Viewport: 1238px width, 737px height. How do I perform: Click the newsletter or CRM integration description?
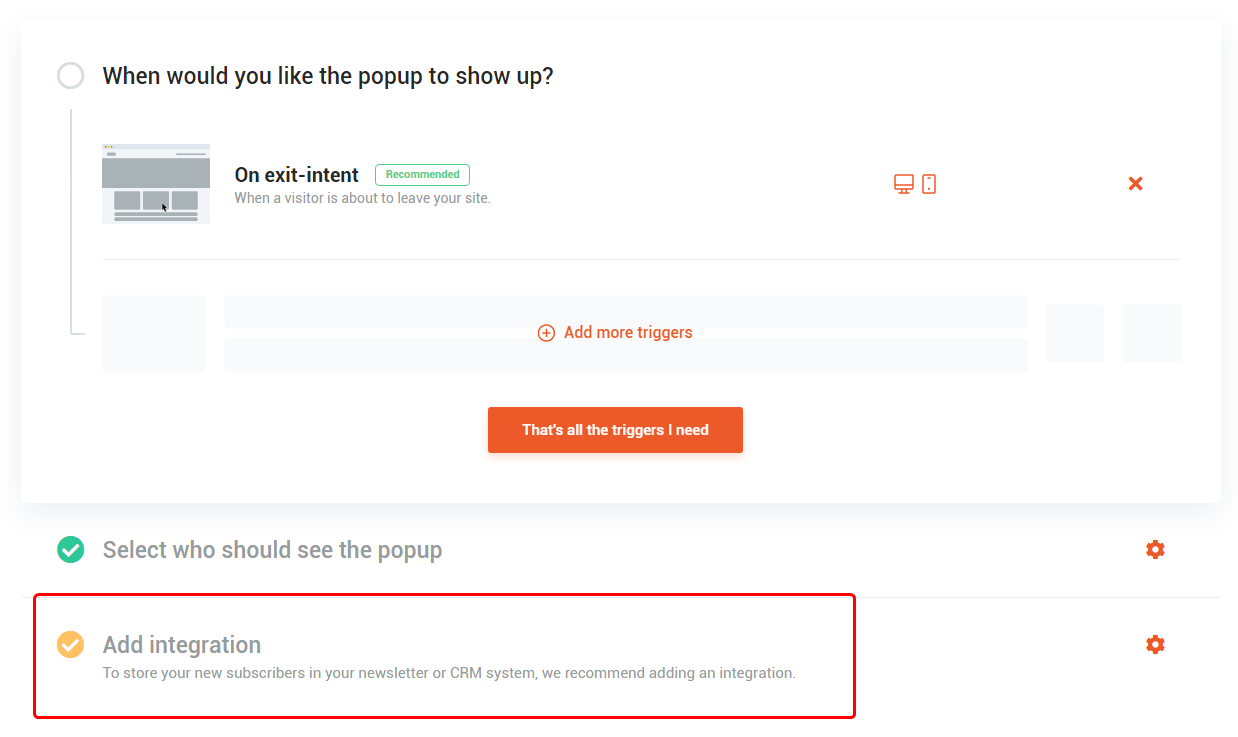(x=449, y=673)
